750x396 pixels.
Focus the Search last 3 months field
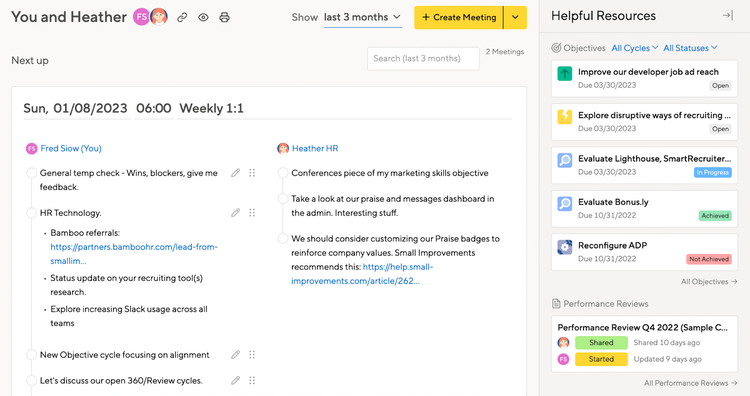(423, 58)
